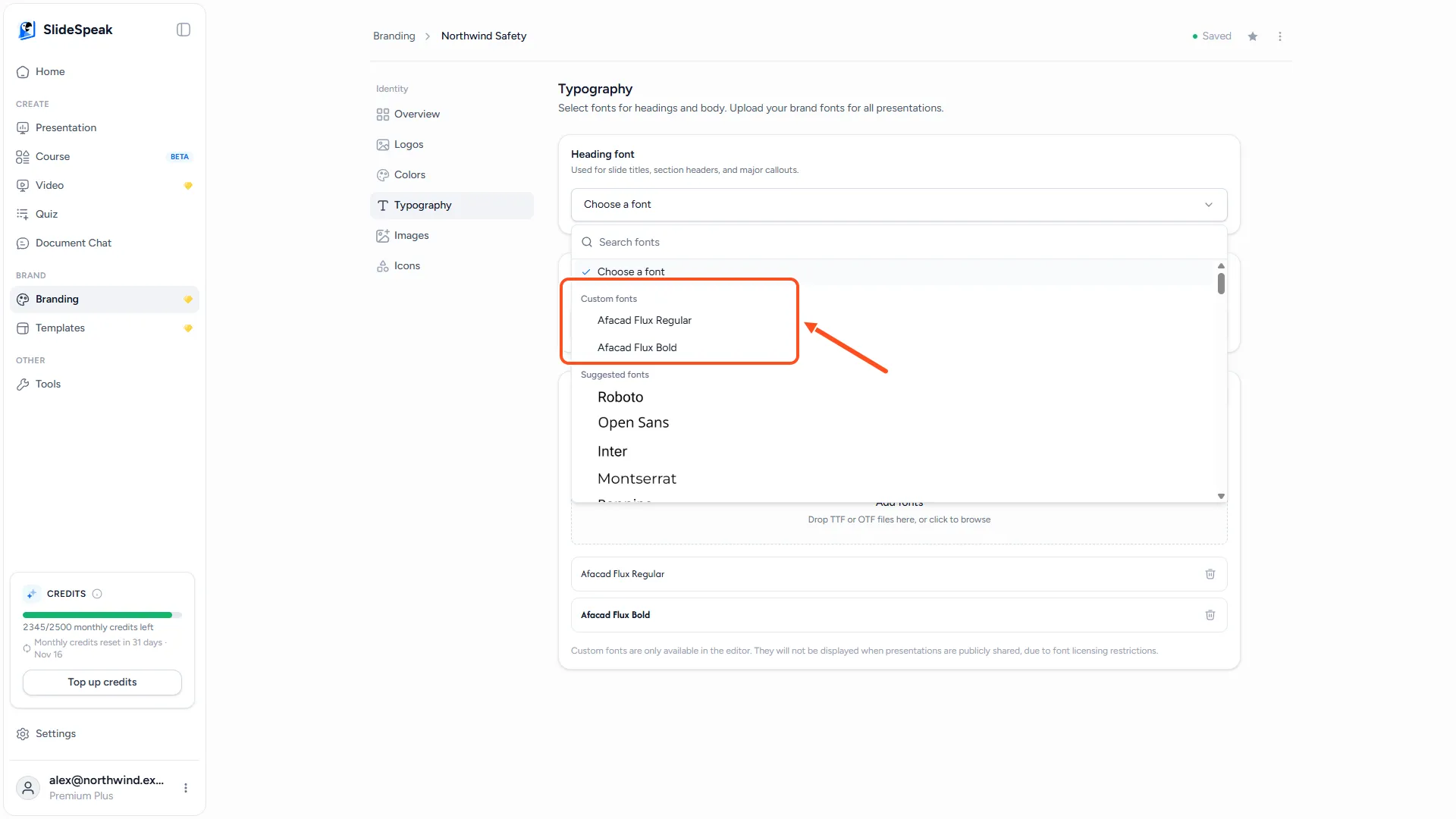Select Open Sans from suggested fonts
Image resolution: width=1456 pixels, height=819 pixels.
[893, 422]
